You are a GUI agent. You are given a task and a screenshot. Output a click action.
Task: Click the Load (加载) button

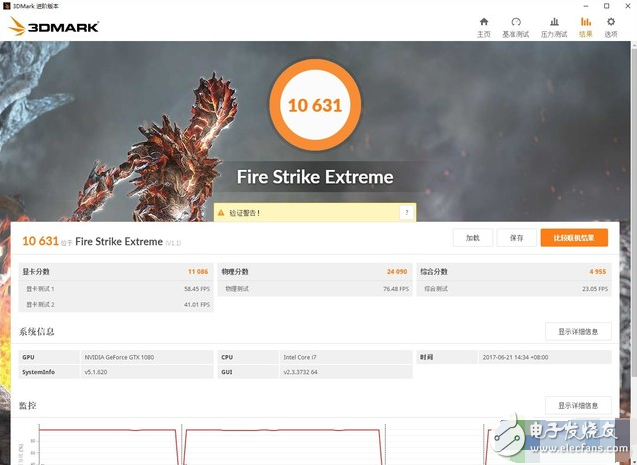pos(472,238)
